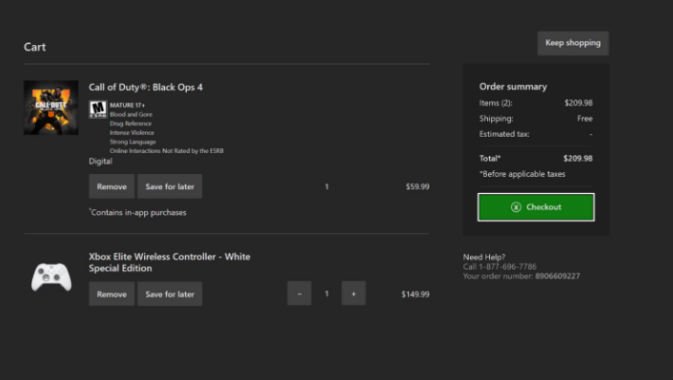Proceed with the green Checkout button
The width and height of the screenshot is (673, 380).
tap(536, 207)
